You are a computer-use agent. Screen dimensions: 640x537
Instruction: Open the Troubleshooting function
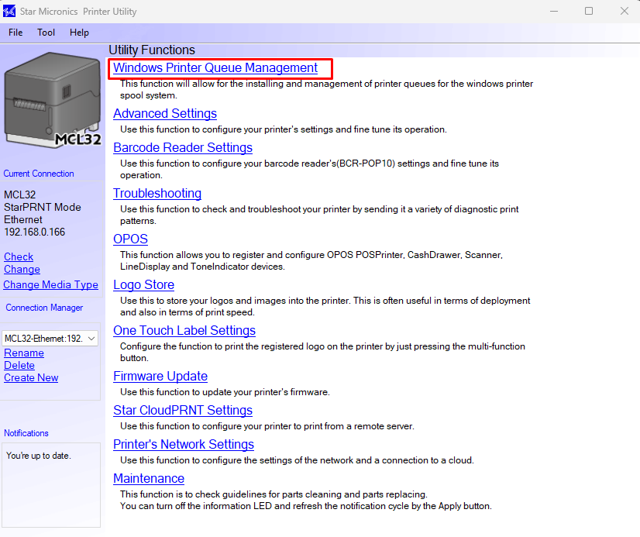click(x=157, y=193)
